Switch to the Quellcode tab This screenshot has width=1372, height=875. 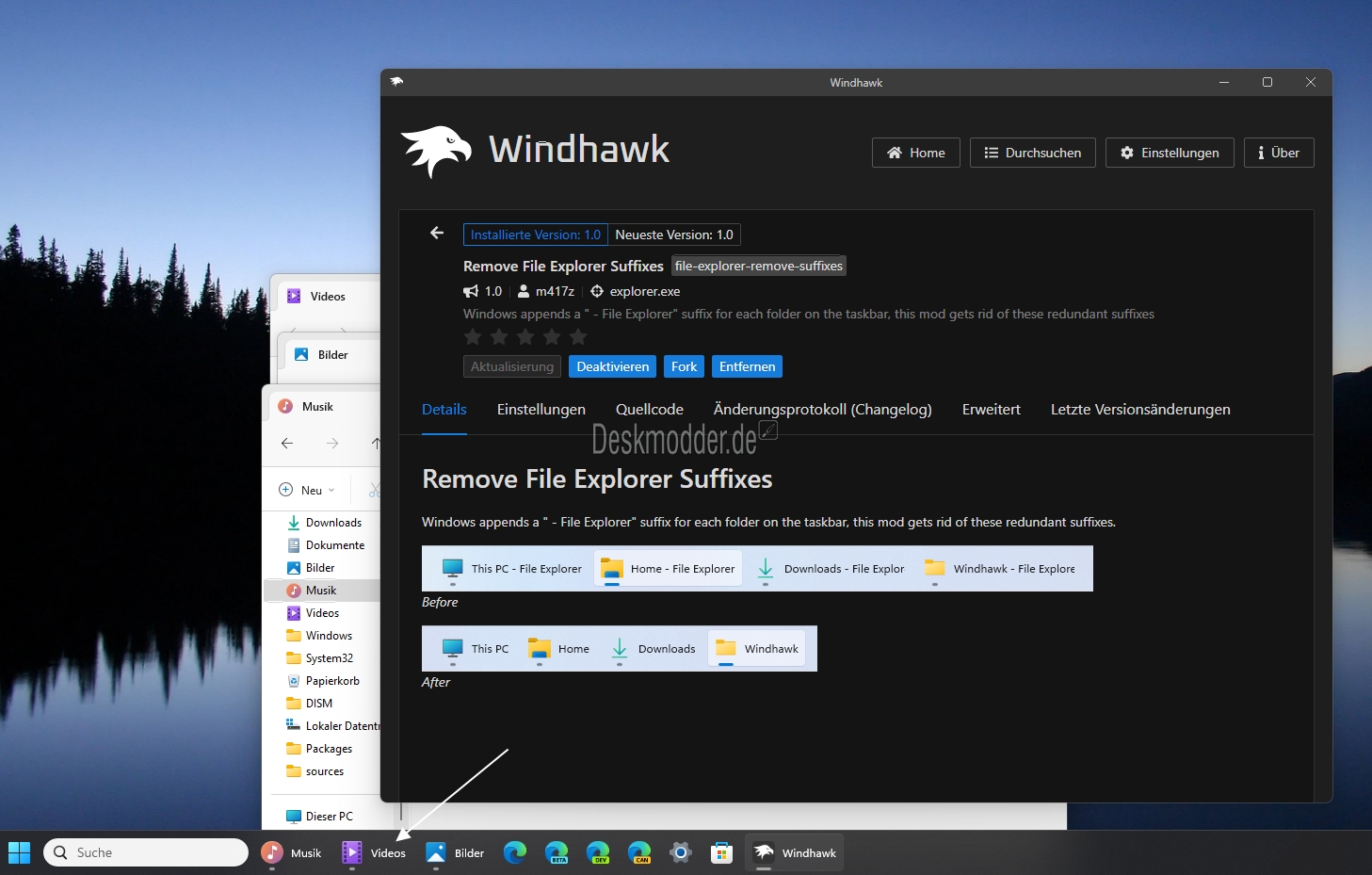click(650, 409)
